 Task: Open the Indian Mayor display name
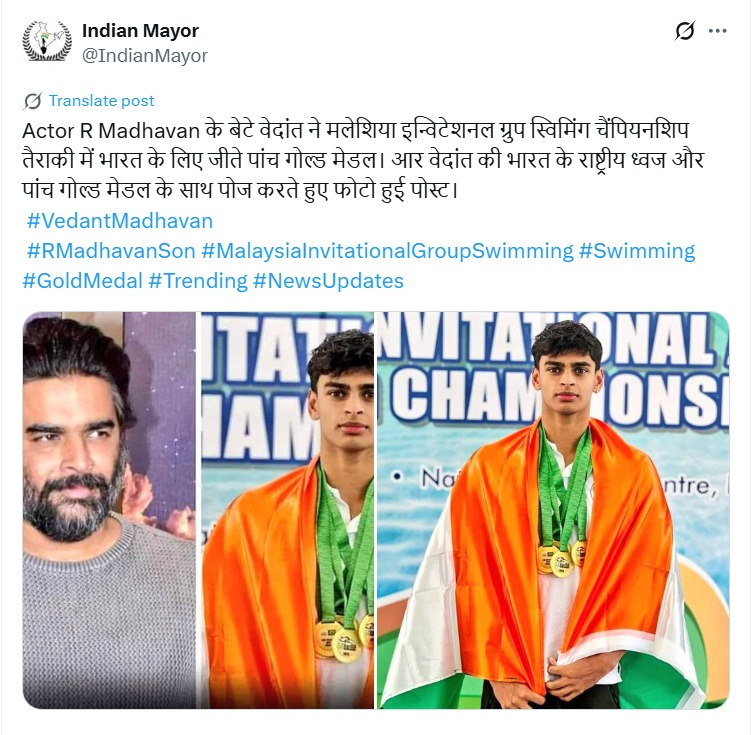140,31
